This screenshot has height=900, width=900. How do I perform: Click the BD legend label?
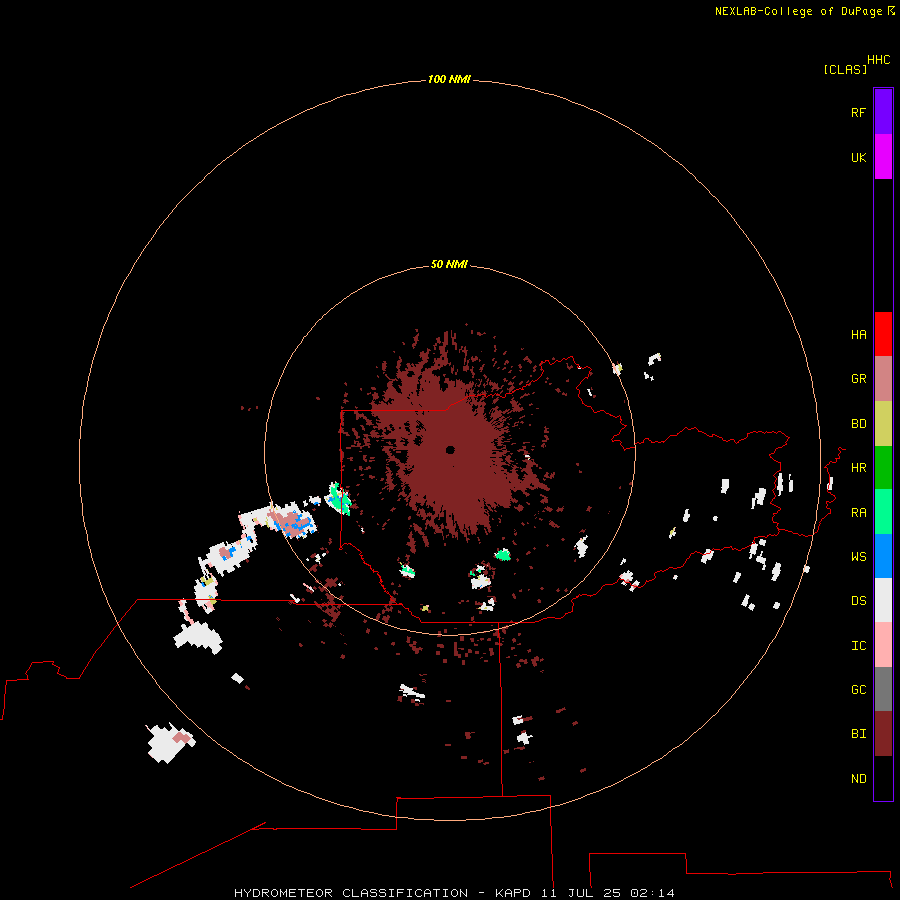[858, 424]
